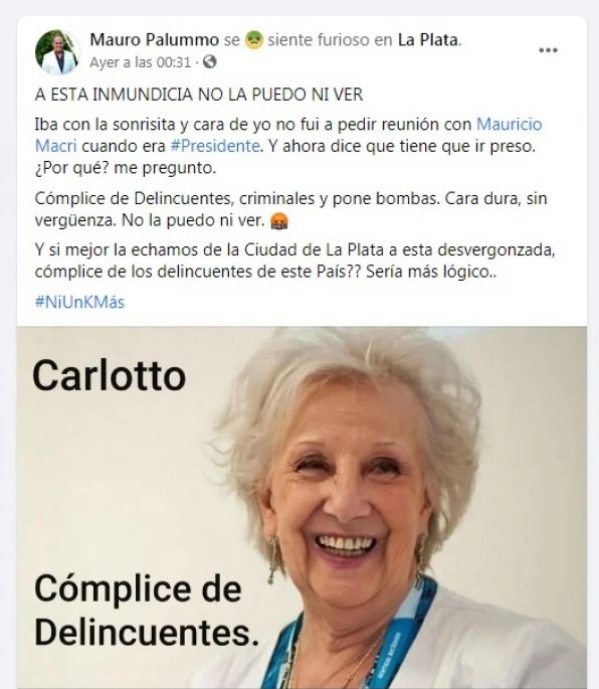Click the blue word Macri on second line
This screenshot has width=599, height=689.
point(56,146)
